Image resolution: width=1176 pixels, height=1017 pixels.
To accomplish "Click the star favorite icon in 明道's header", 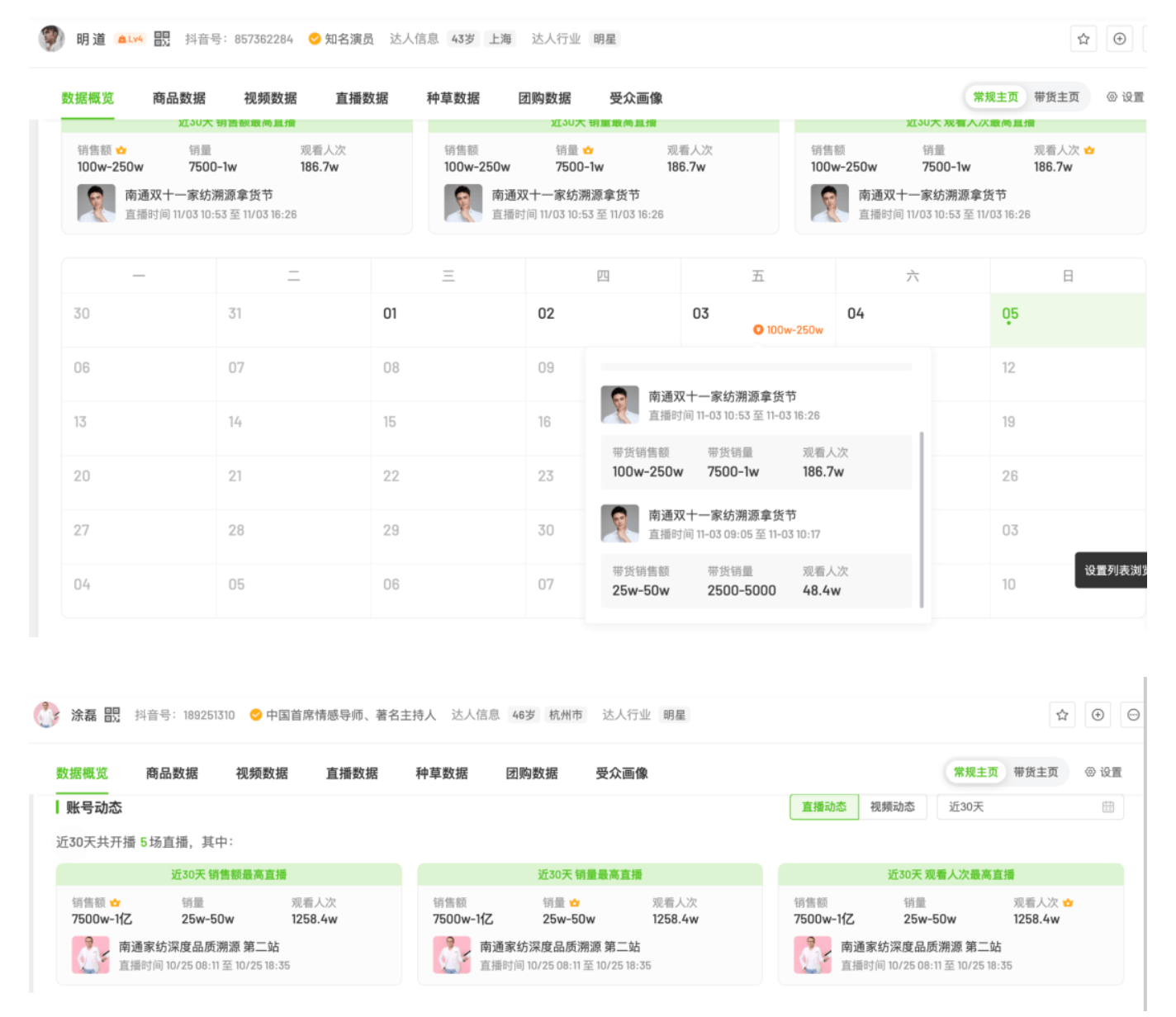I will pos(1083,39).
